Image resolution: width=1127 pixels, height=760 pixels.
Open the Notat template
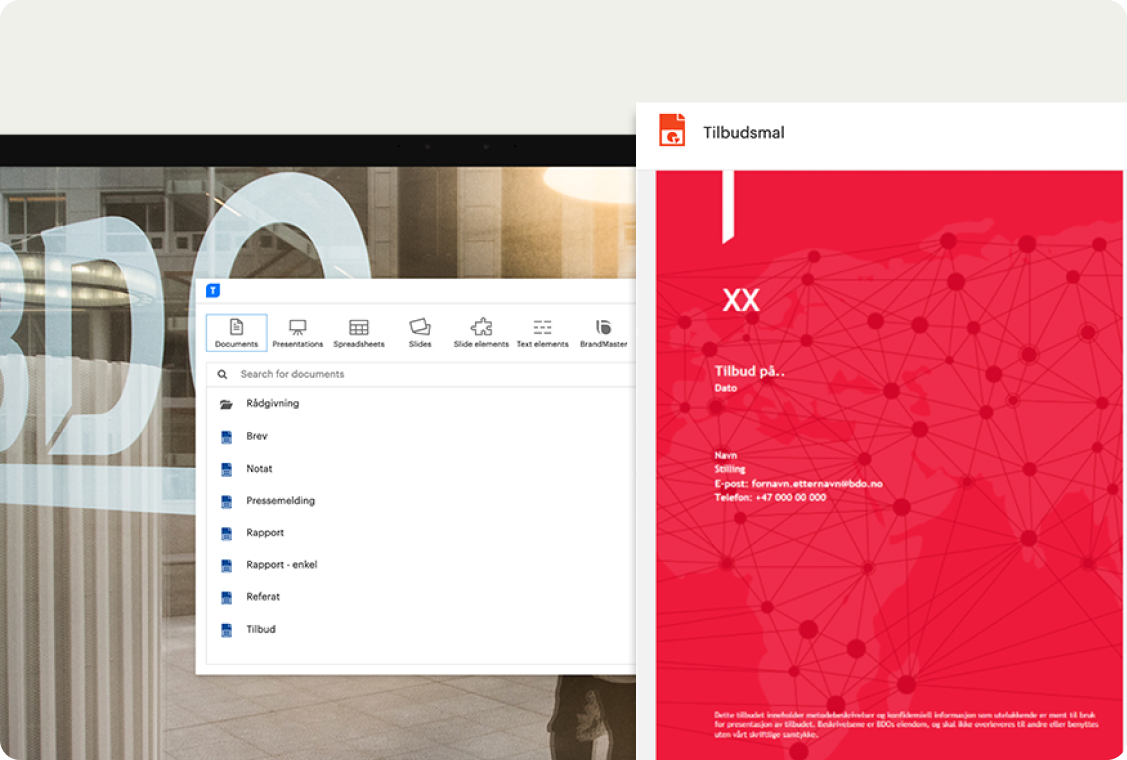pos(259,468)
